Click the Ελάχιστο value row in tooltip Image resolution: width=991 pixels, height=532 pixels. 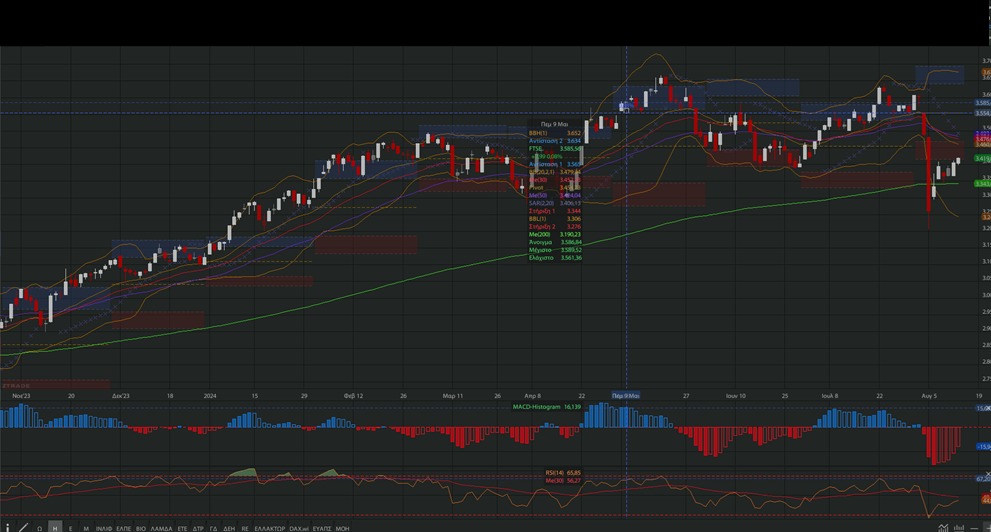point(555,258)
